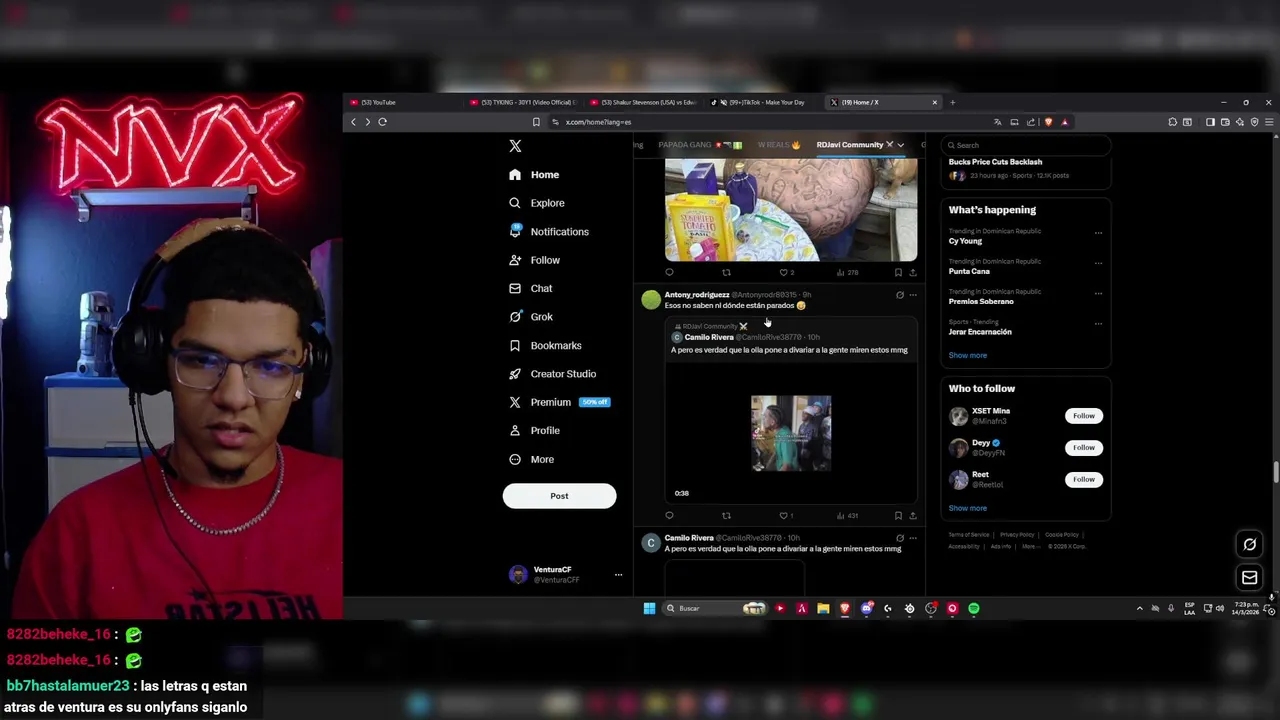Play the quoted Camilo Rivera video
Screen dimensions: 1280x720
tap(791, 433)
